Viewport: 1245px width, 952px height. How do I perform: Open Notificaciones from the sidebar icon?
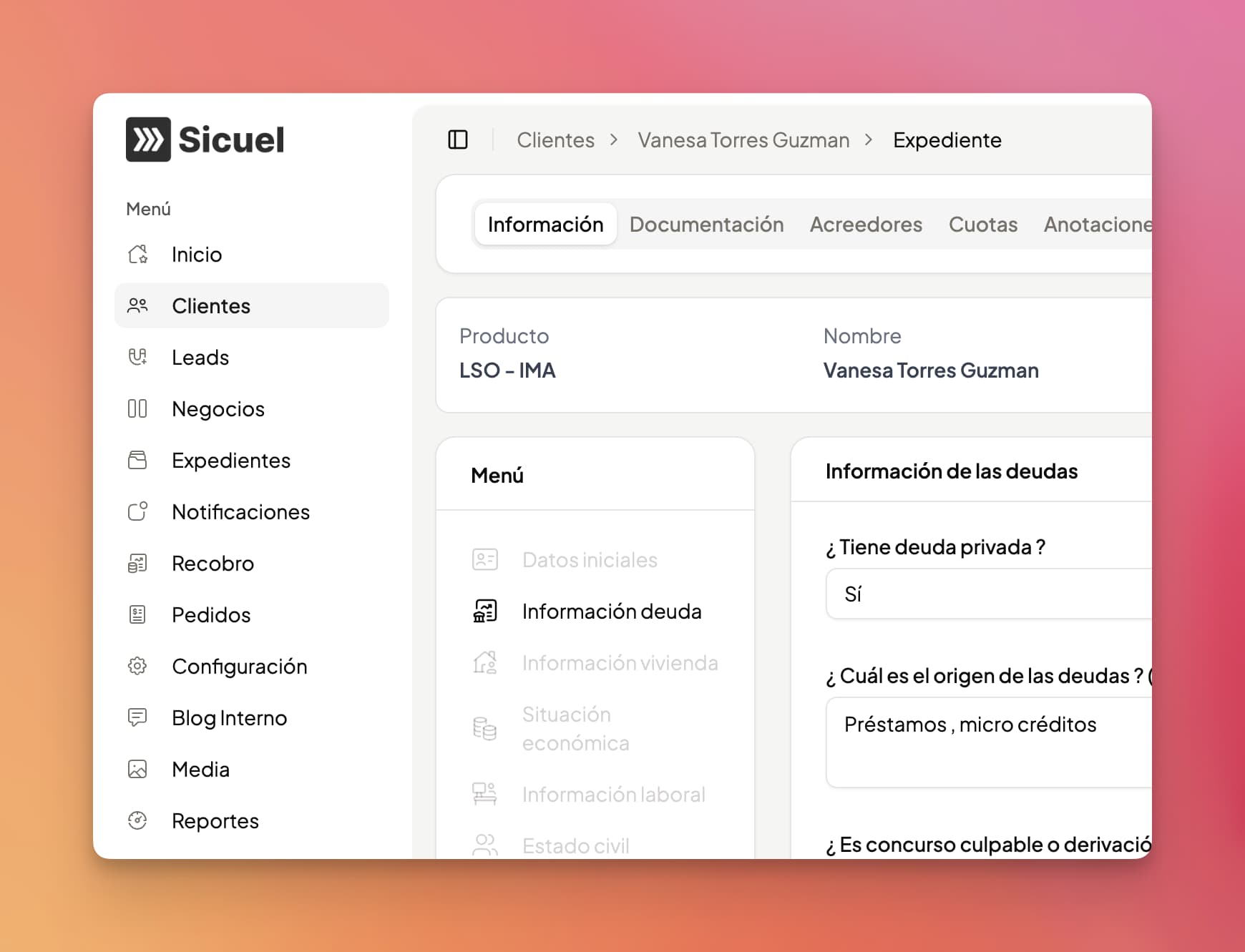137,511
